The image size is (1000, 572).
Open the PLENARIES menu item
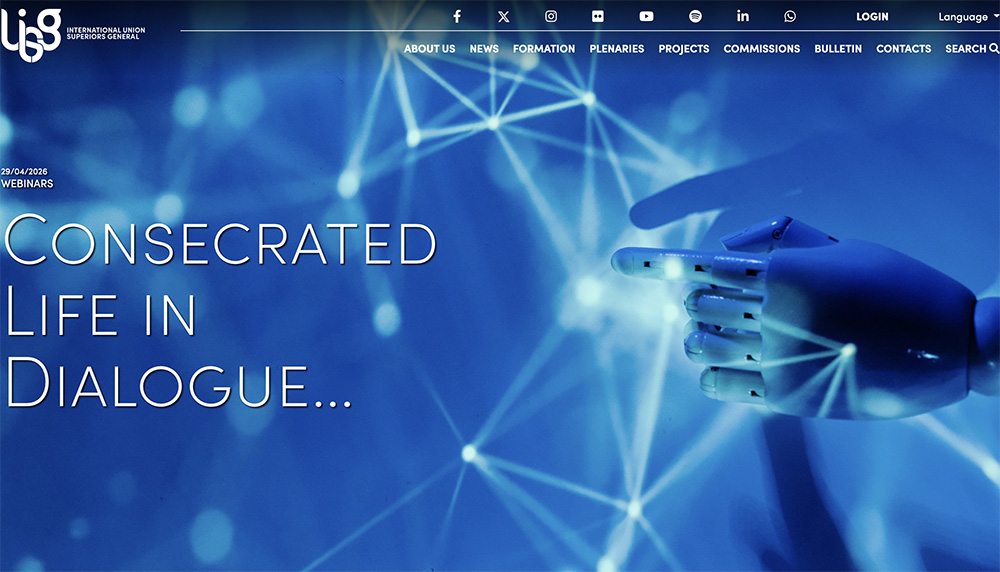coord(617,48)
